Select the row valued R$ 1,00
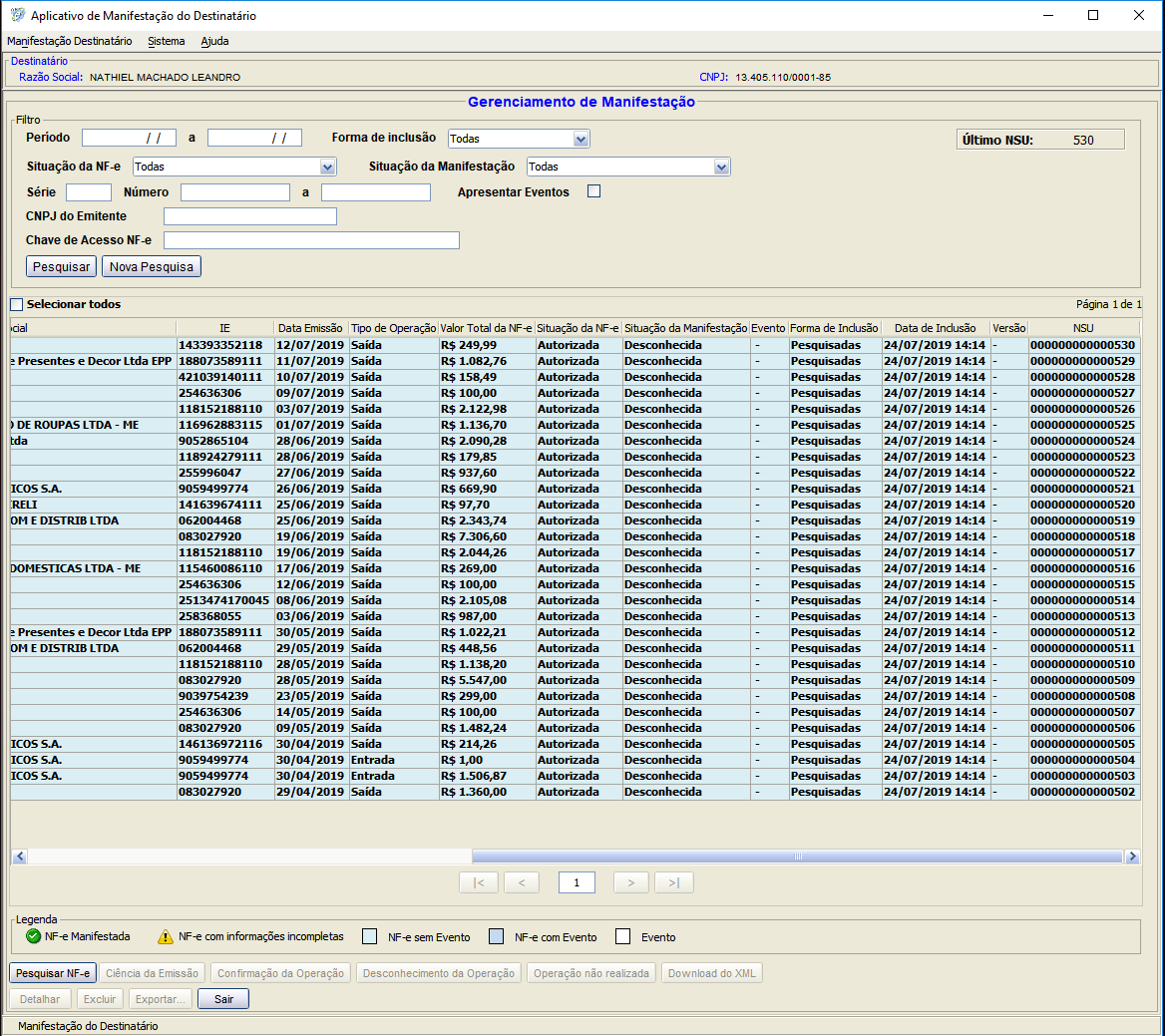The width and height of the screenshot is (1165, 1036). point(574,761)
